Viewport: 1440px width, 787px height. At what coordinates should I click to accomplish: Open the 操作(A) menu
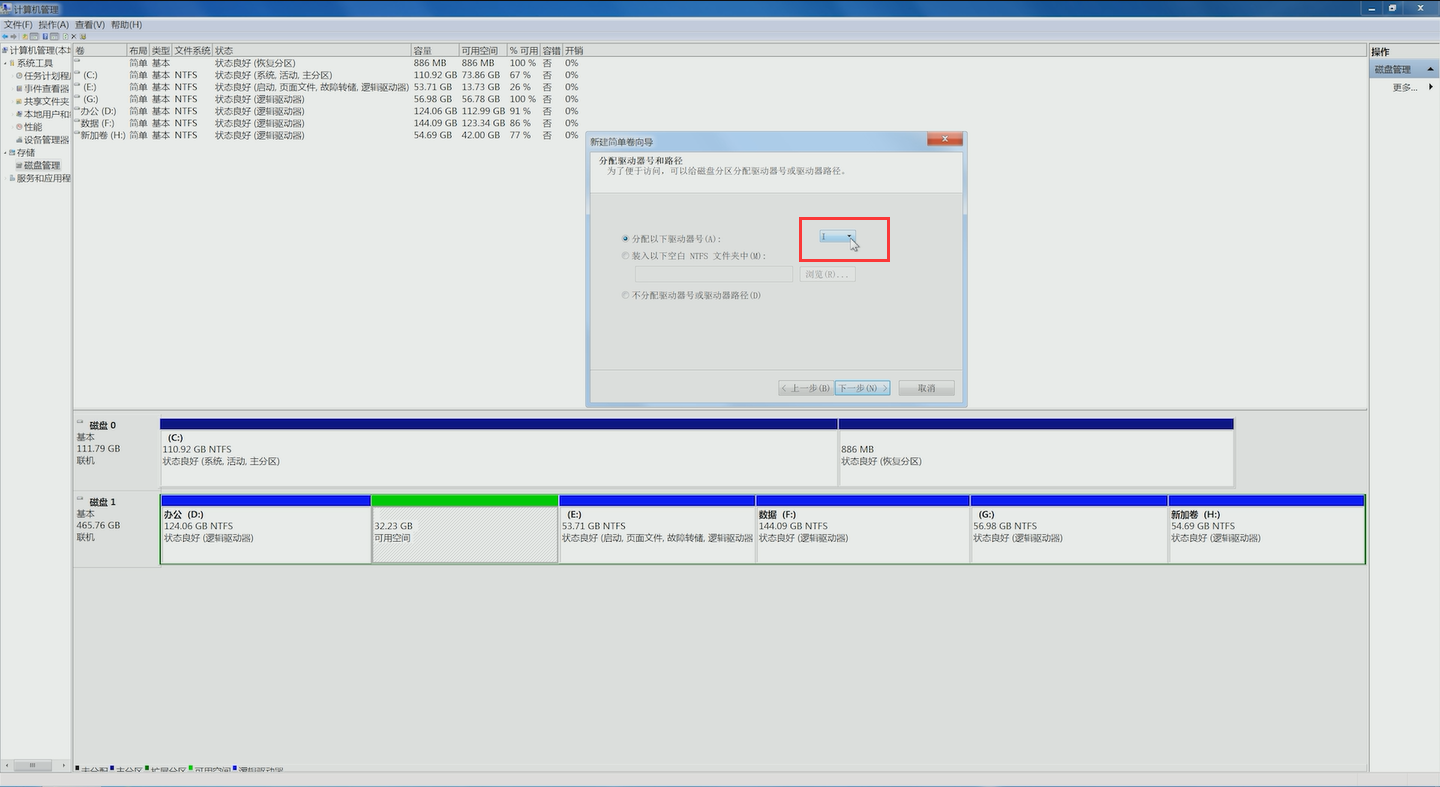coord(54,24)
